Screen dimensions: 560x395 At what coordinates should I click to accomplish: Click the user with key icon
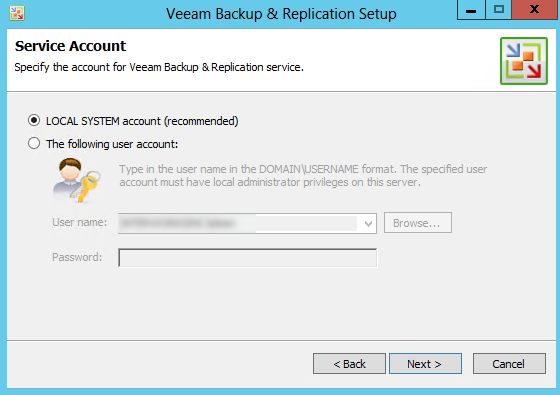(76, 180)
